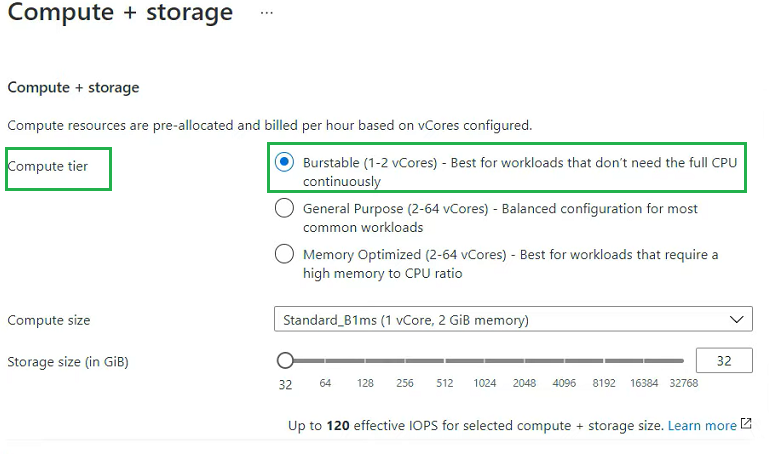This screenshot has width=769, height=454.
Task: Open the Learn more link
Action: tap(702, 425)
